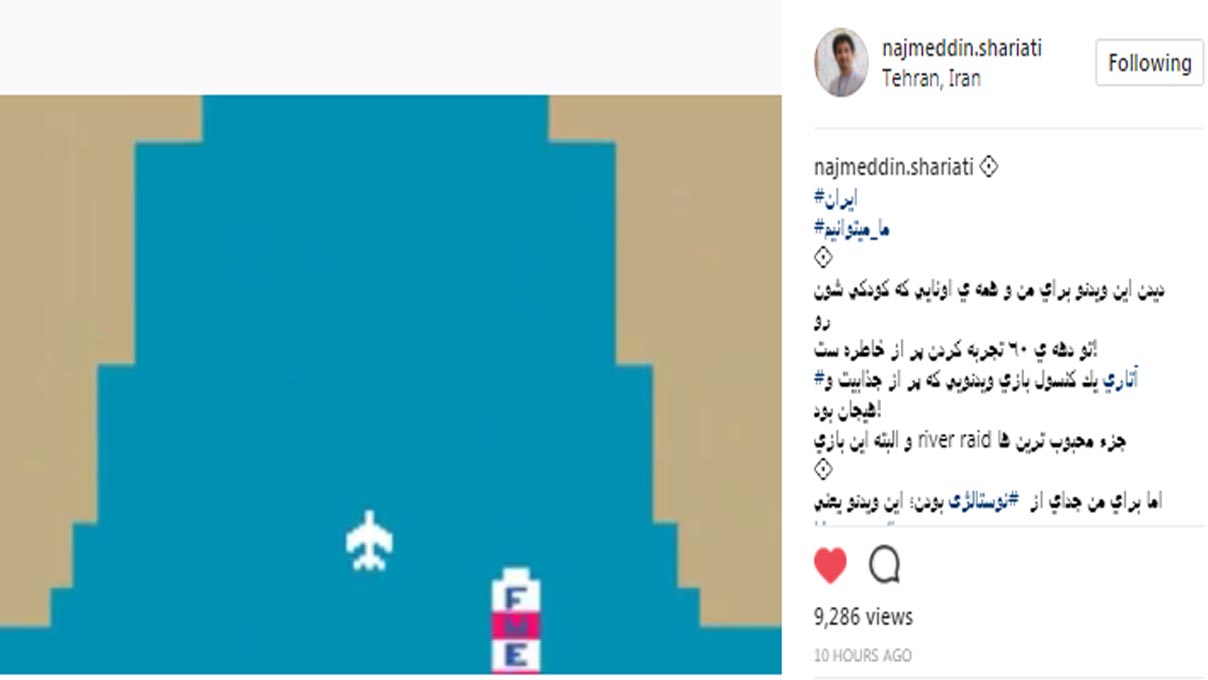Open the #آتاري hashtag link
1208x680 pixels.
click(x=1127, y=380)
